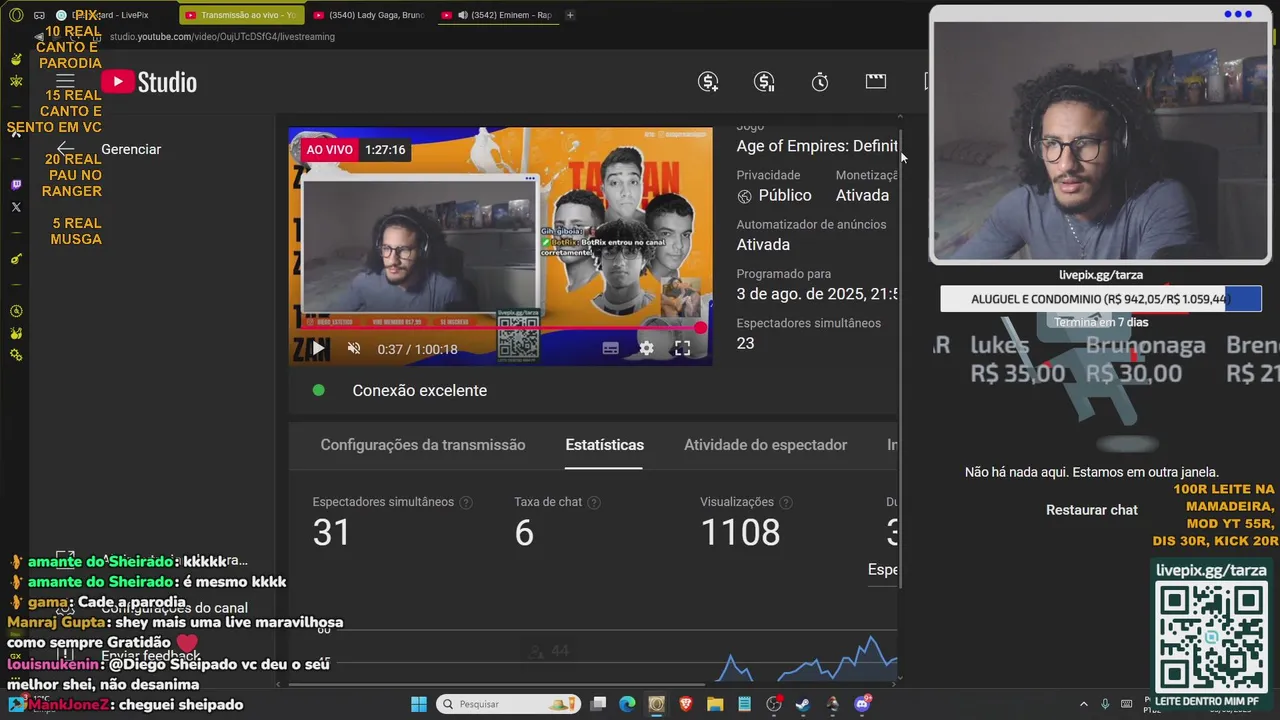Click help icon beside Espectadores simultâneos
This screenshot has height=720, width=1280.
(x=466, y=503)
